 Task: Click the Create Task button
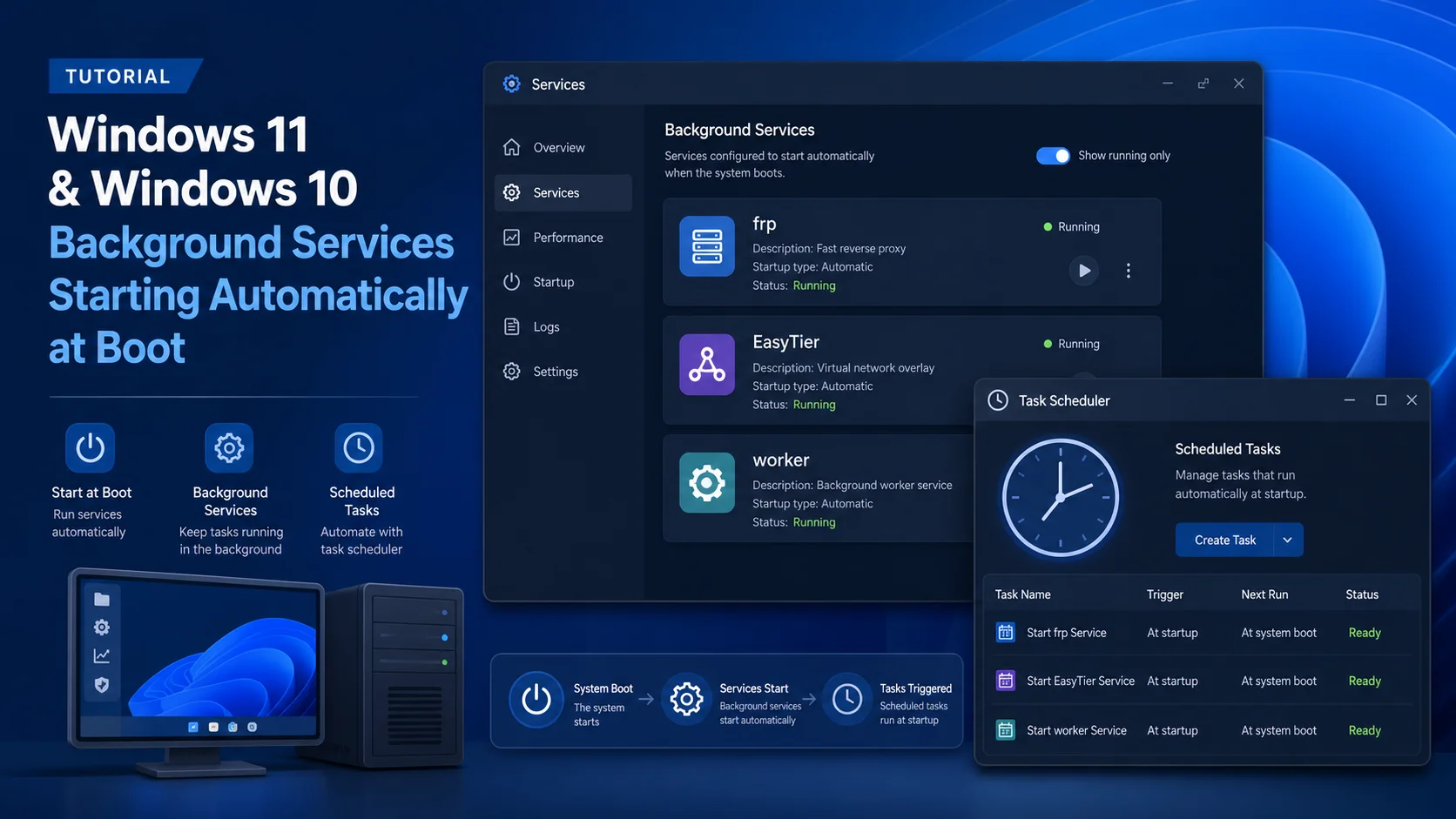pyautogui.click(x=1224, y=540)
